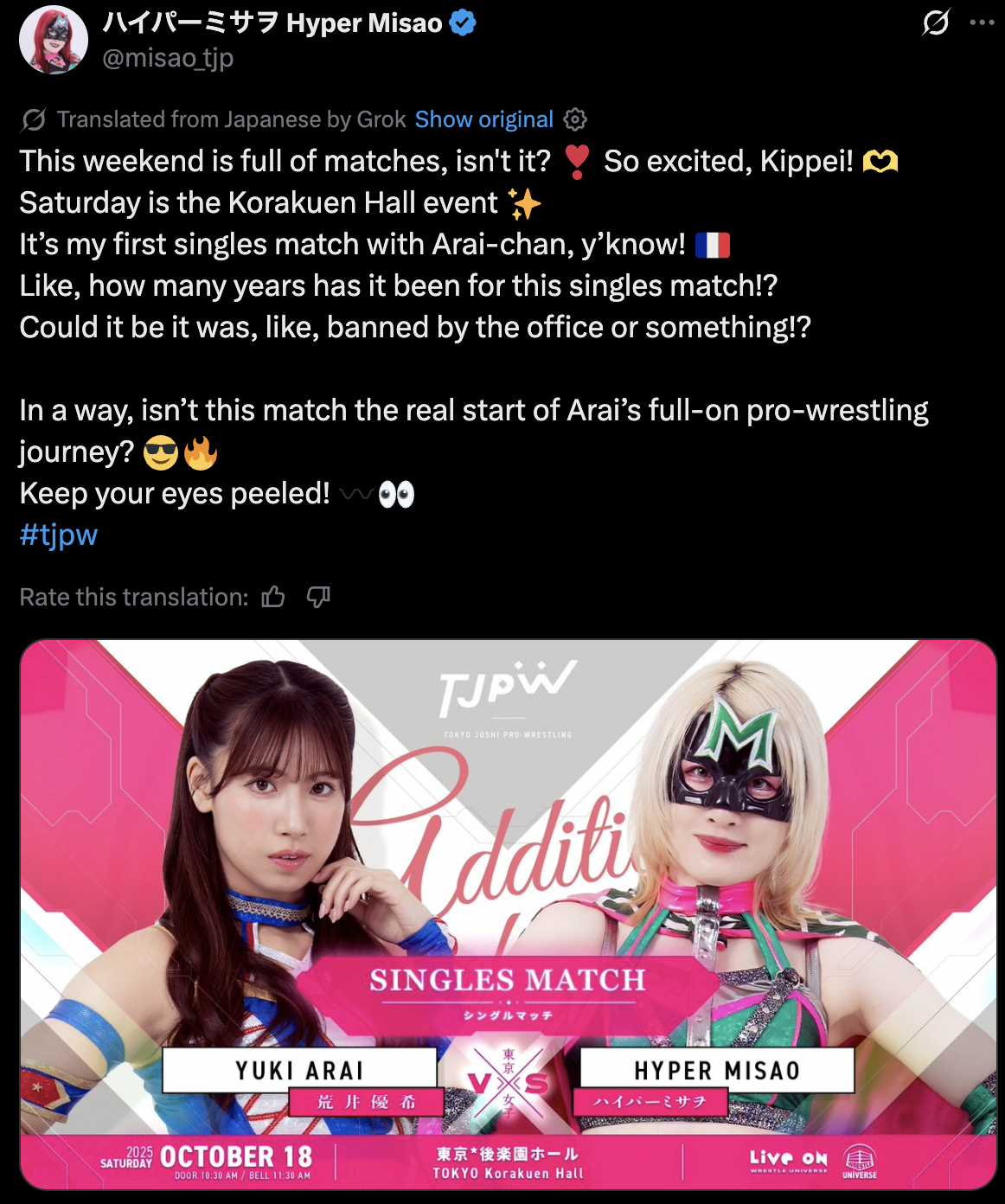Click the Grok logo beside Translated text
Image resolution: width=1005 pixels, height=1204 pixels.
[x=34, y=119]
